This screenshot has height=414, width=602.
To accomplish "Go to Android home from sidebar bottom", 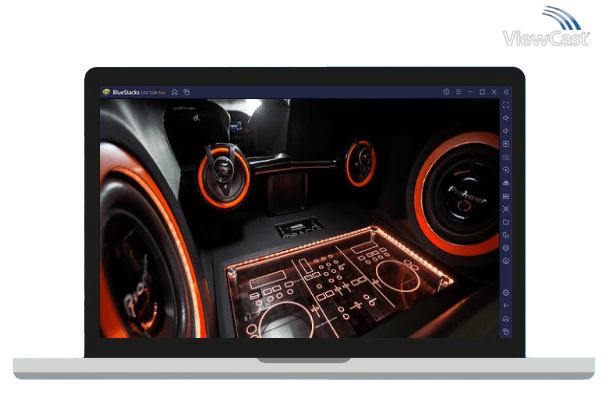I will [x=506, y=318].
